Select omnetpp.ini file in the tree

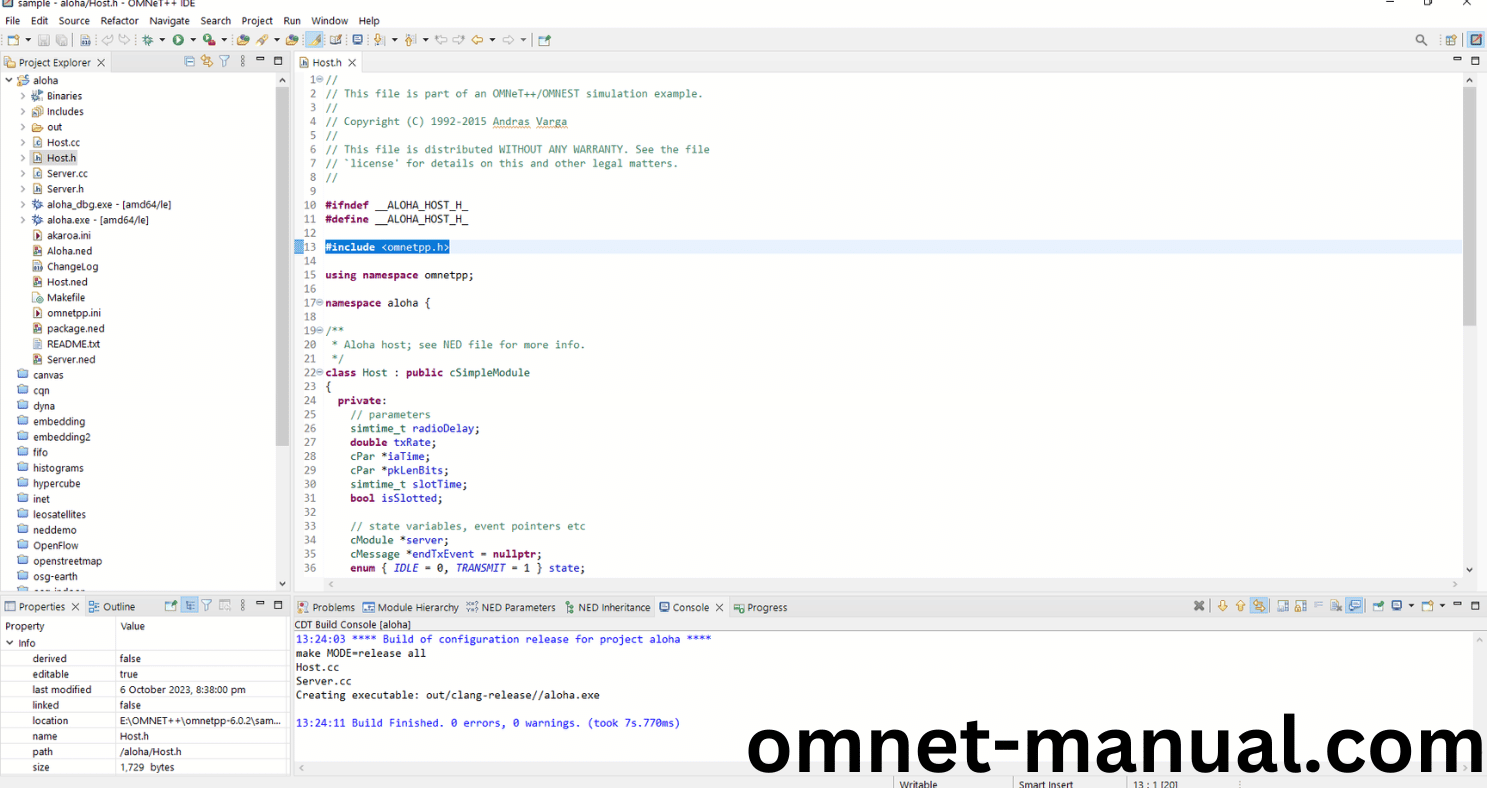73,313
